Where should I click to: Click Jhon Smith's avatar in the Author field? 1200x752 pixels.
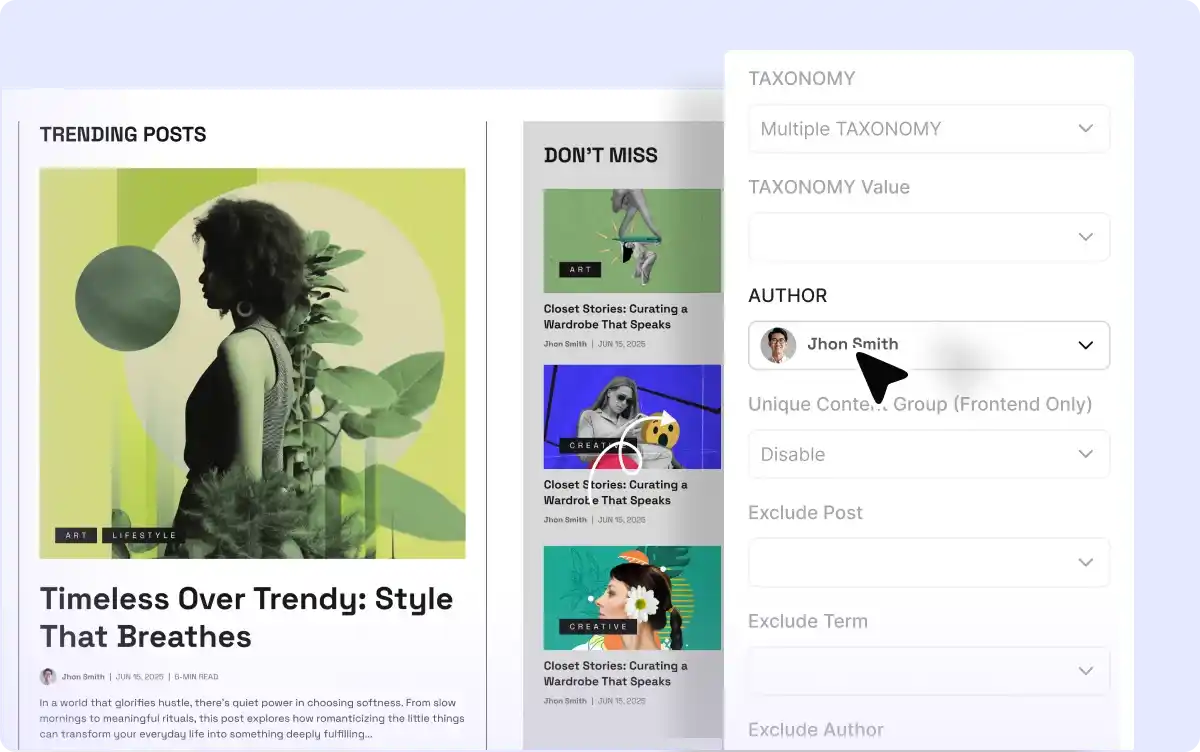(x=777, y=345)
